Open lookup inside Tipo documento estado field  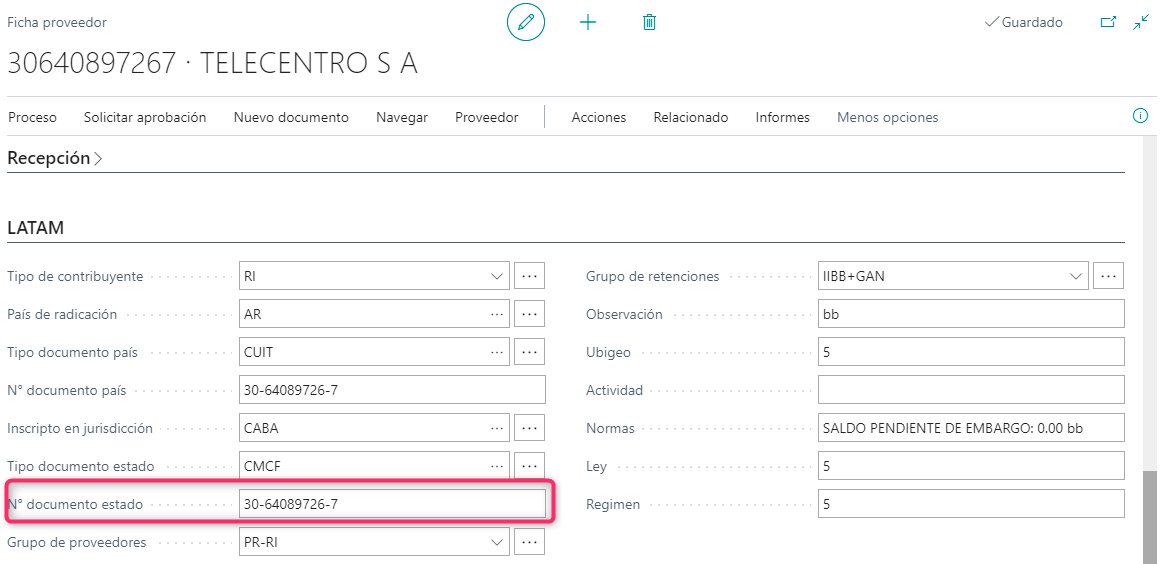497,466
